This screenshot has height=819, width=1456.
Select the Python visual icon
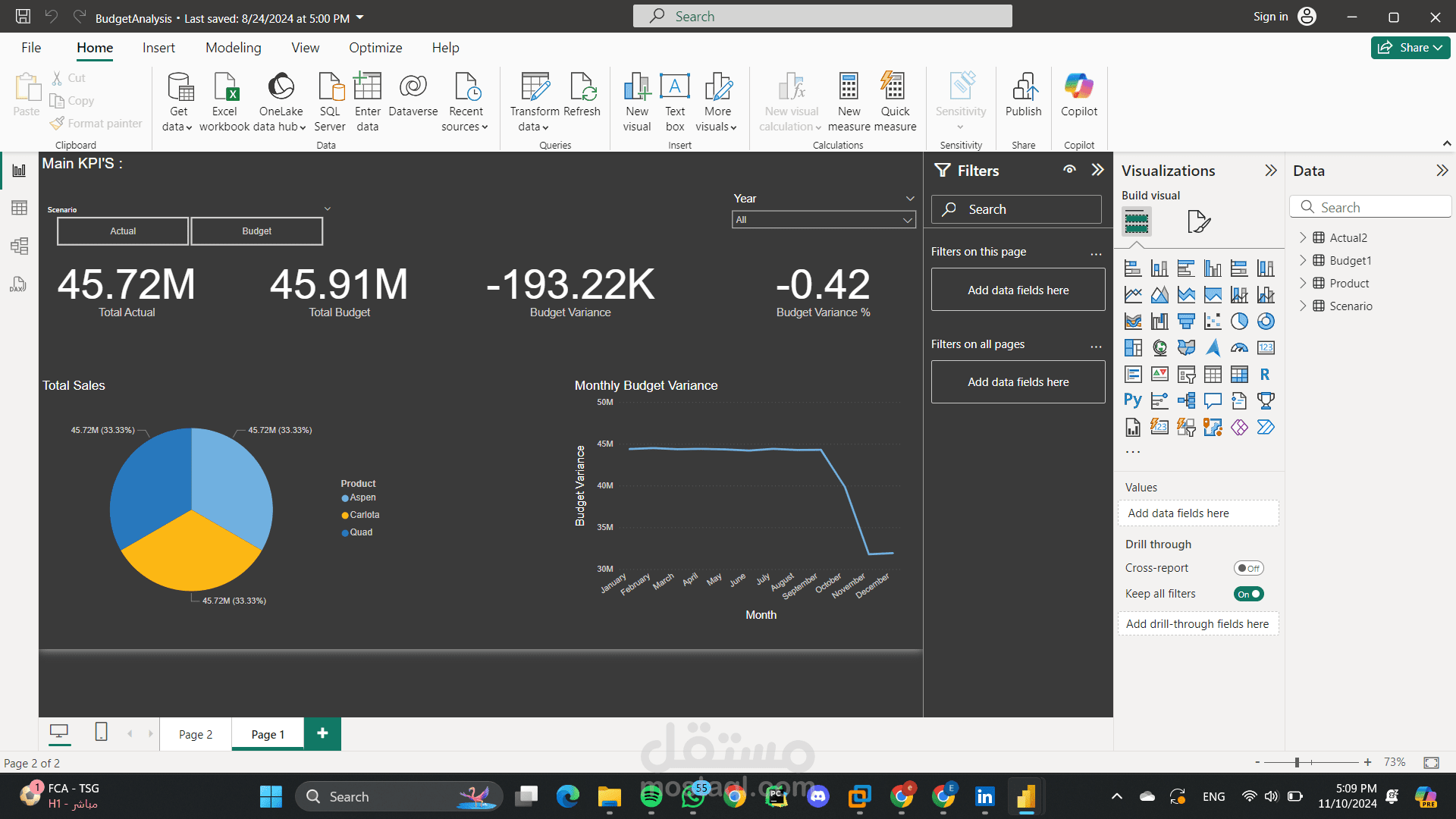click(1133, 400)
